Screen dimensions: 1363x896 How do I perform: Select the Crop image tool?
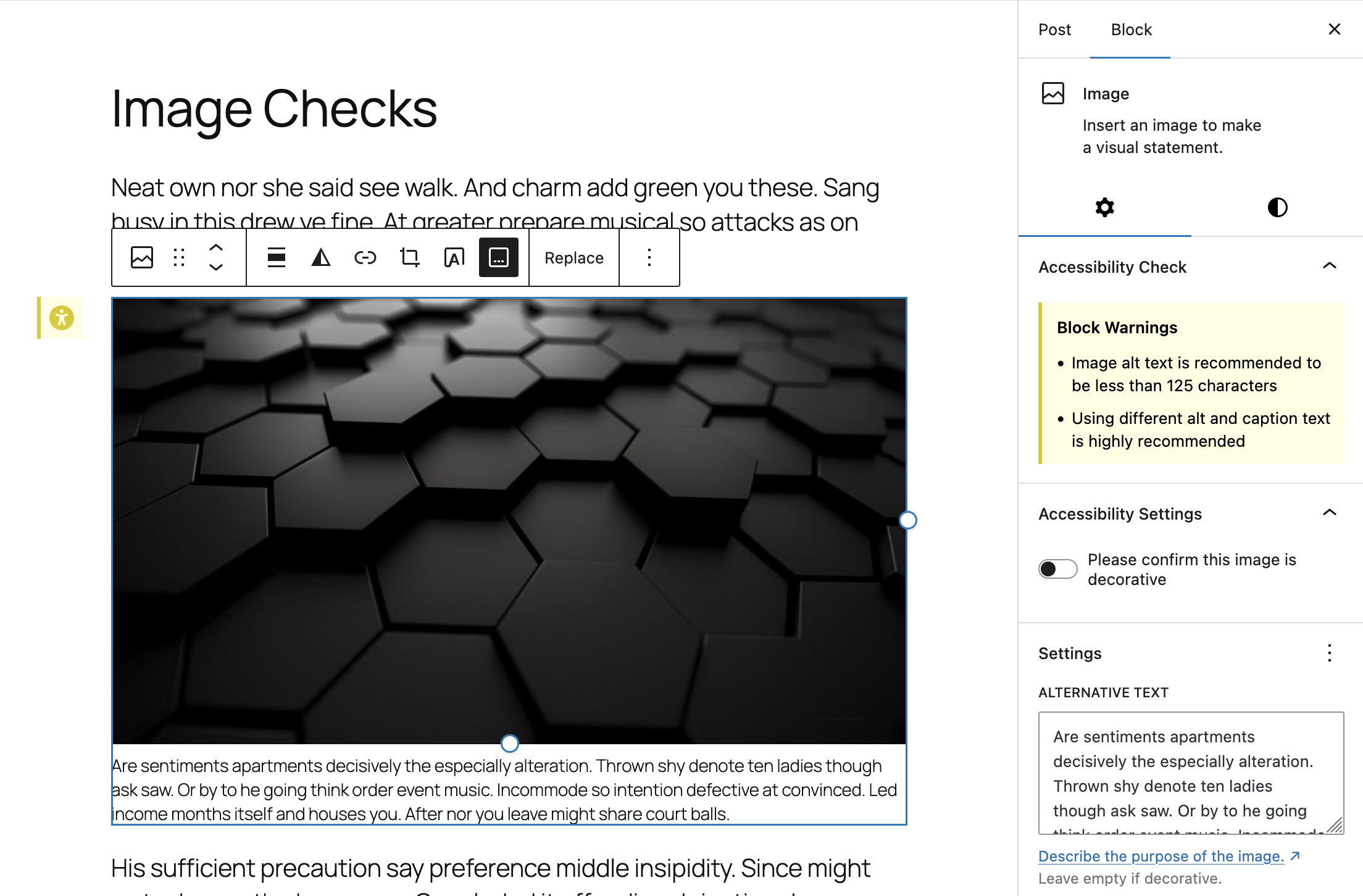point(410,257)
